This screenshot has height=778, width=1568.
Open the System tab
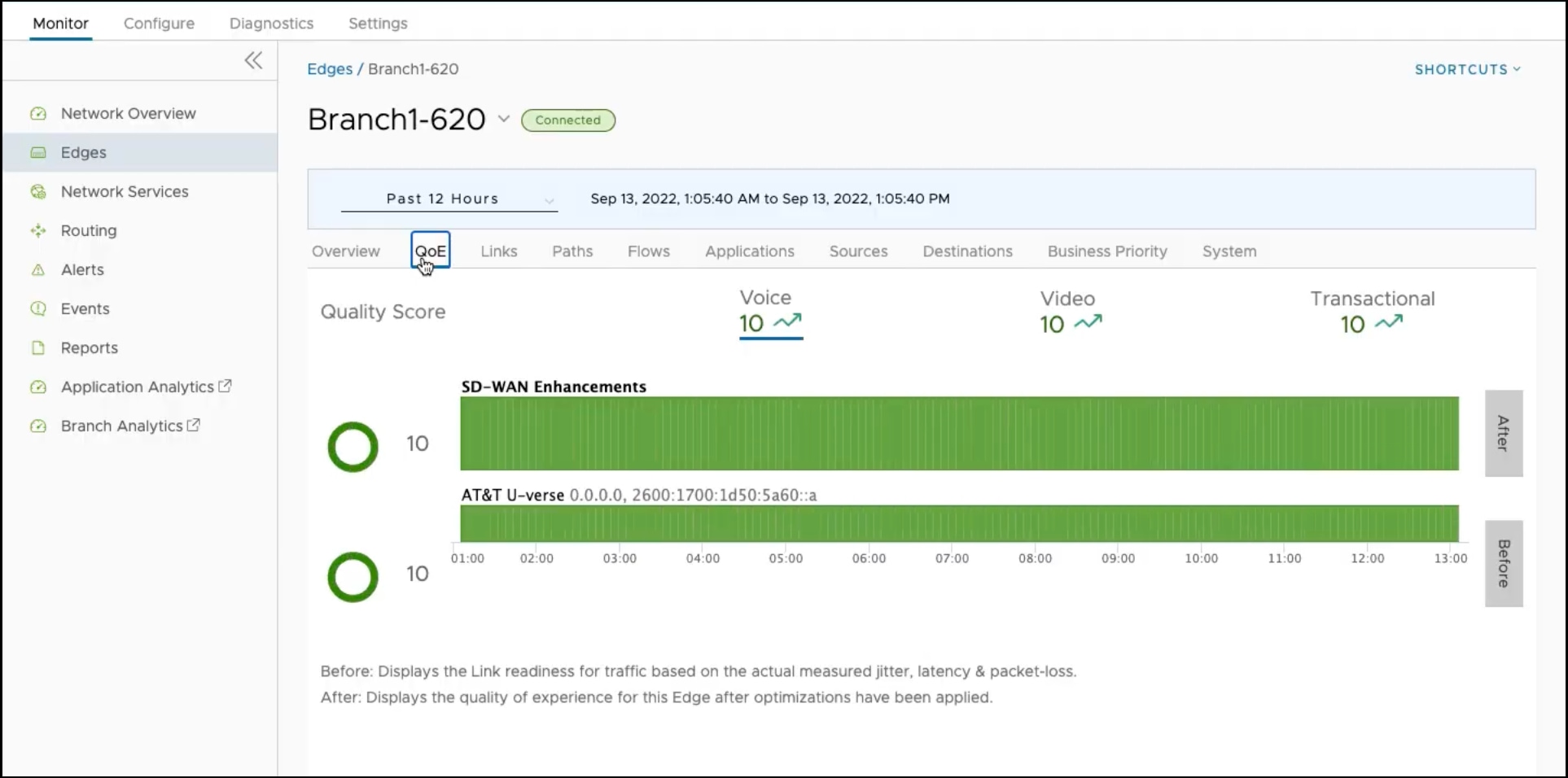(1229, 251)
